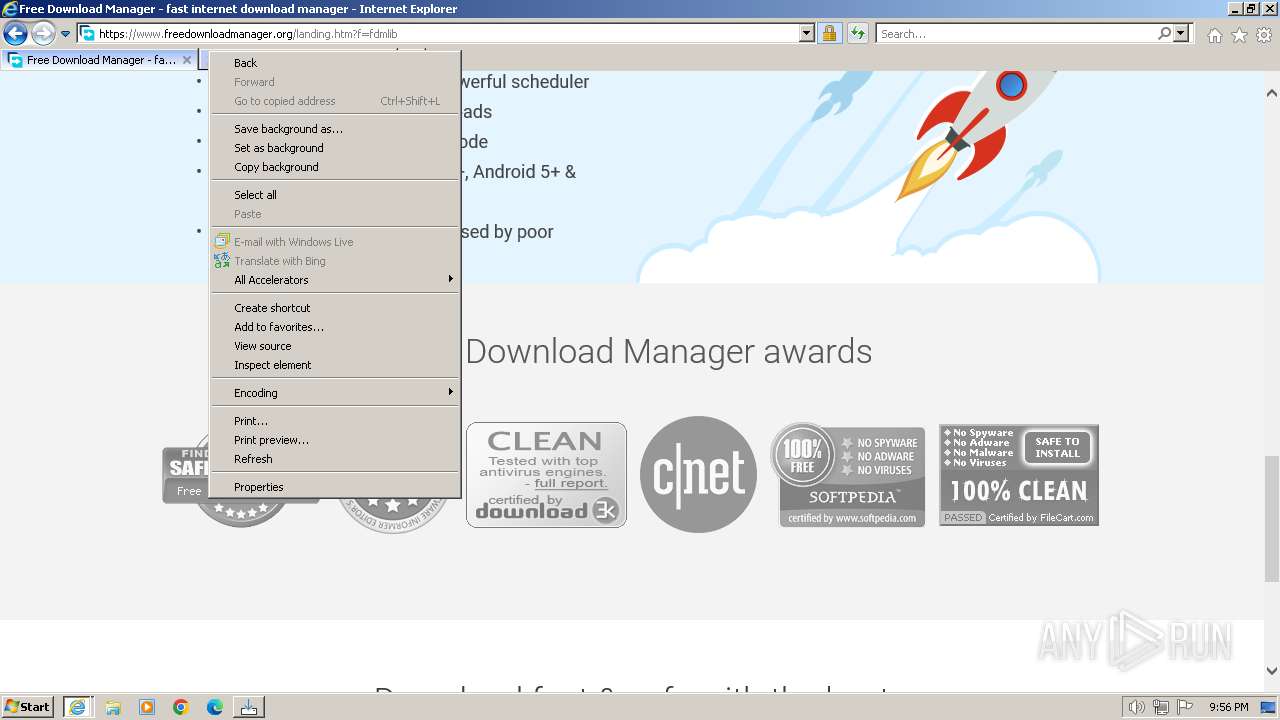Choose Create shortcut
This screenshot has width=1280, height=720.
[x=335, y=308]
